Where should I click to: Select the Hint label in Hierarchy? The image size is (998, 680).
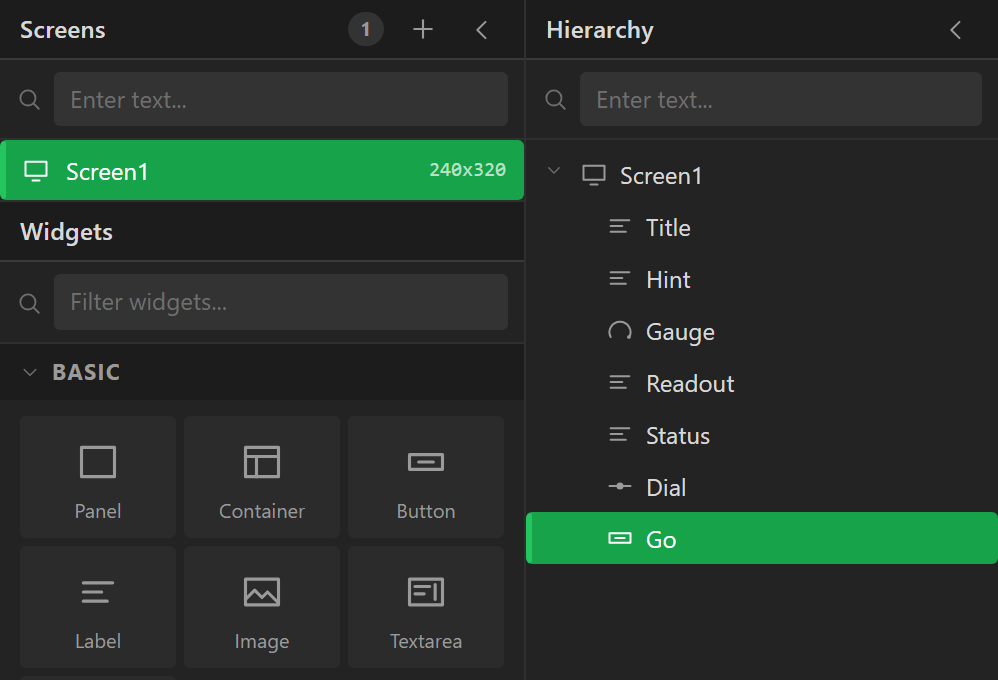[x=762, y=280]
